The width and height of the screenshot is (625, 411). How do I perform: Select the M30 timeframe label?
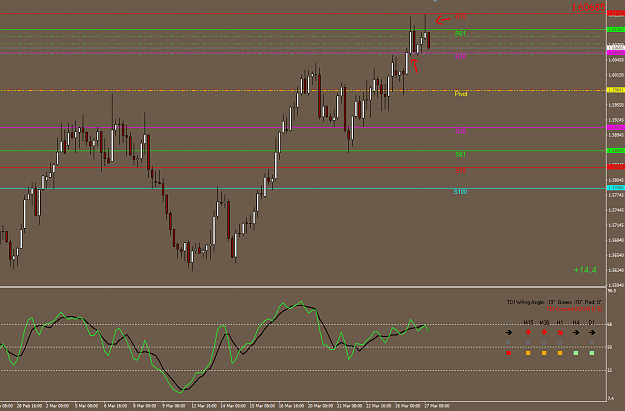(544, 323)
